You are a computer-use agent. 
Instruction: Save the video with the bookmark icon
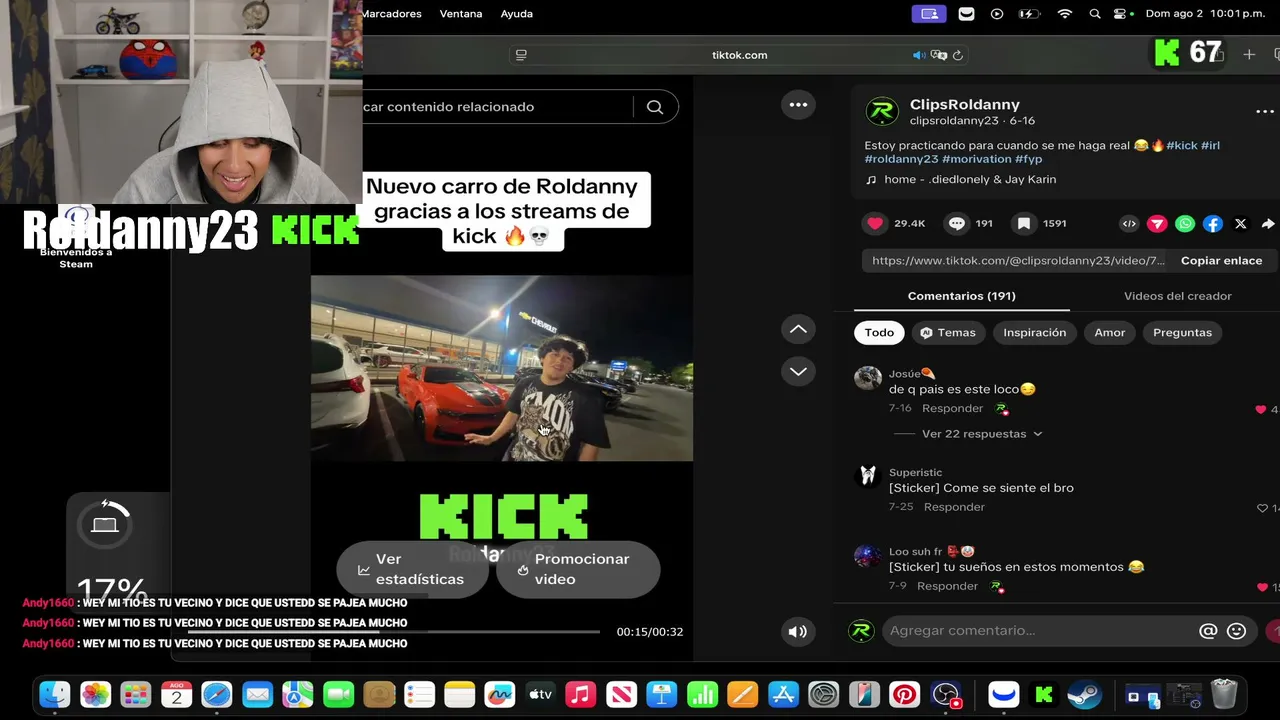(1024, 224)
